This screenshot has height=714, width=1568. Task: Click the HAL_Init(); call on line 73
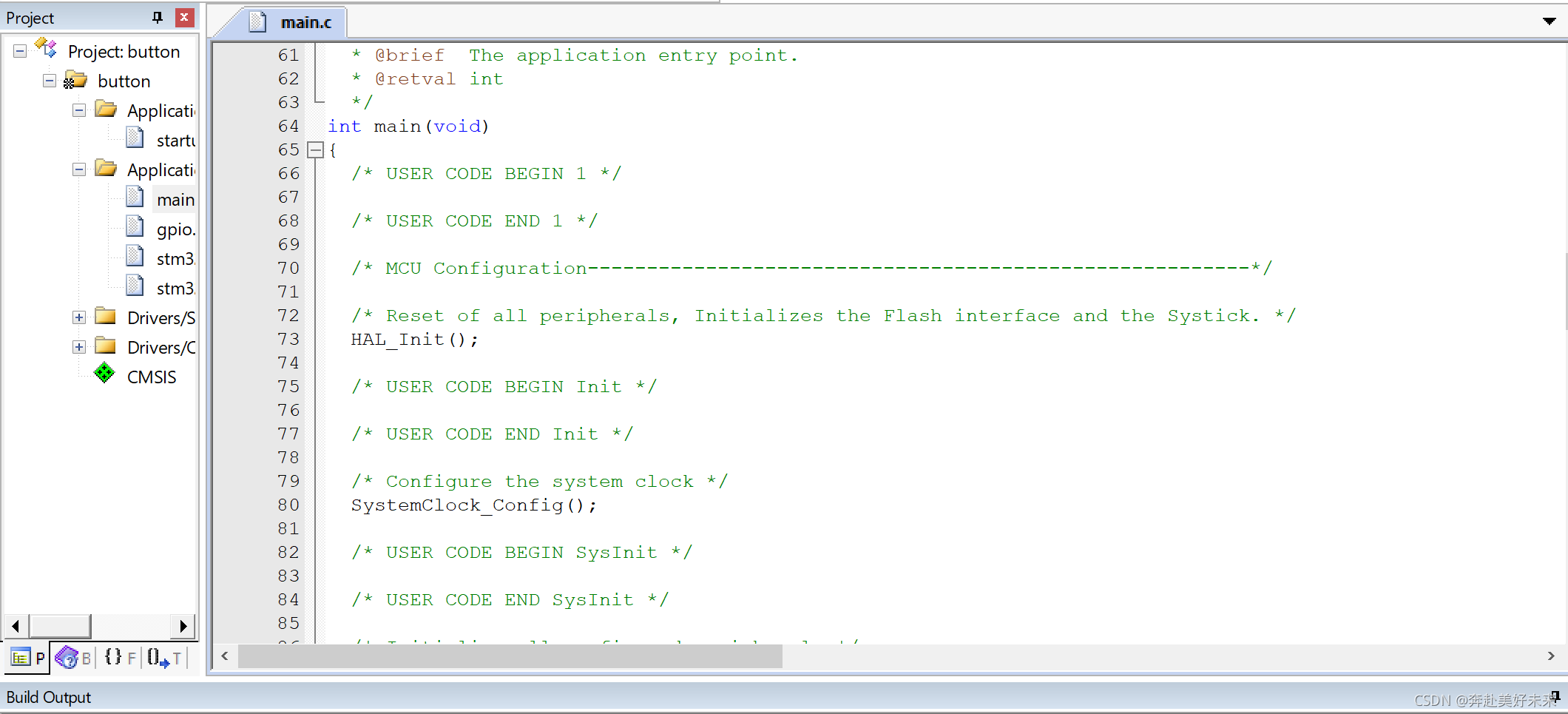(x=414, y=340)
